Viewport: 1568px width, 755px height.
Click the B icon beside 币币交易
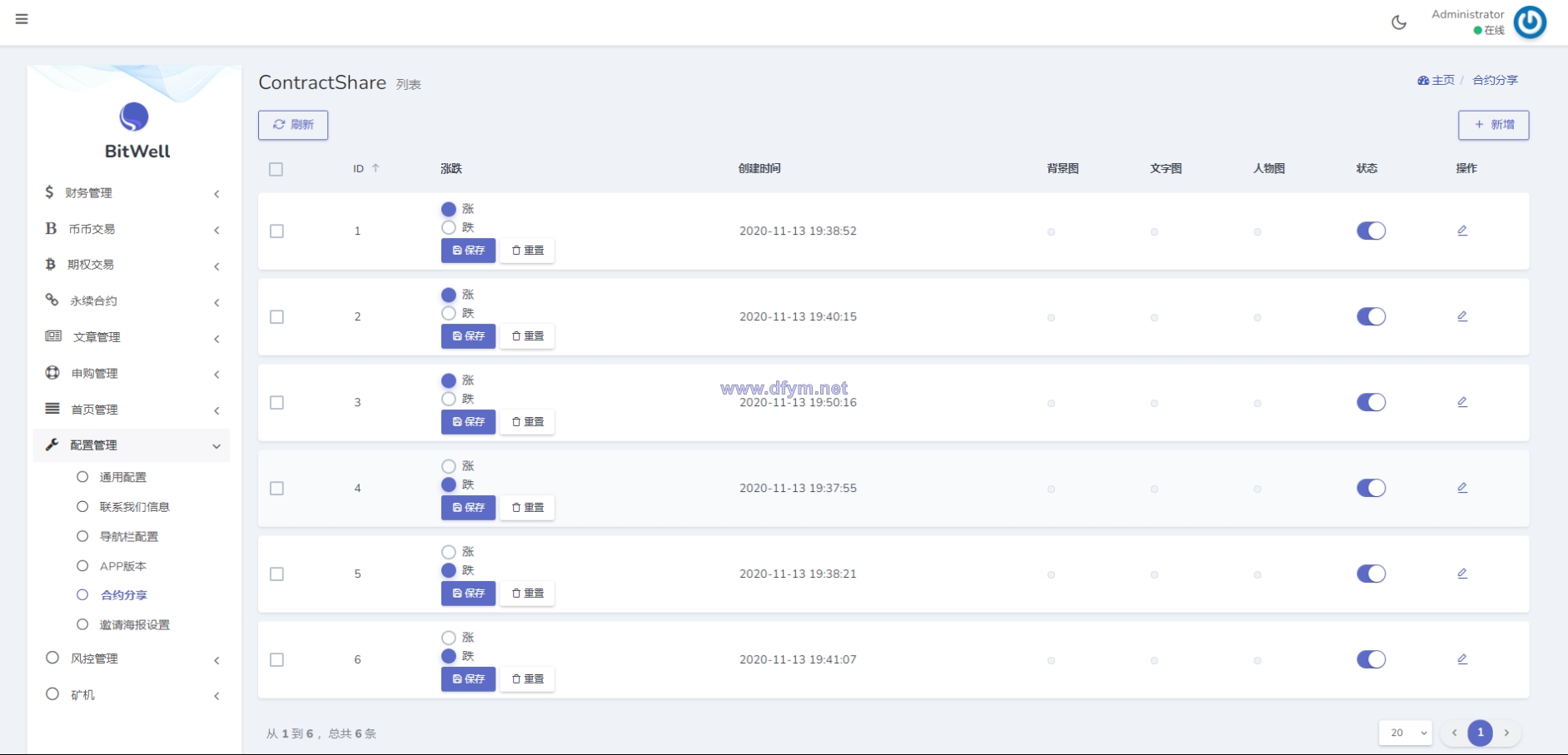(51, 228)
